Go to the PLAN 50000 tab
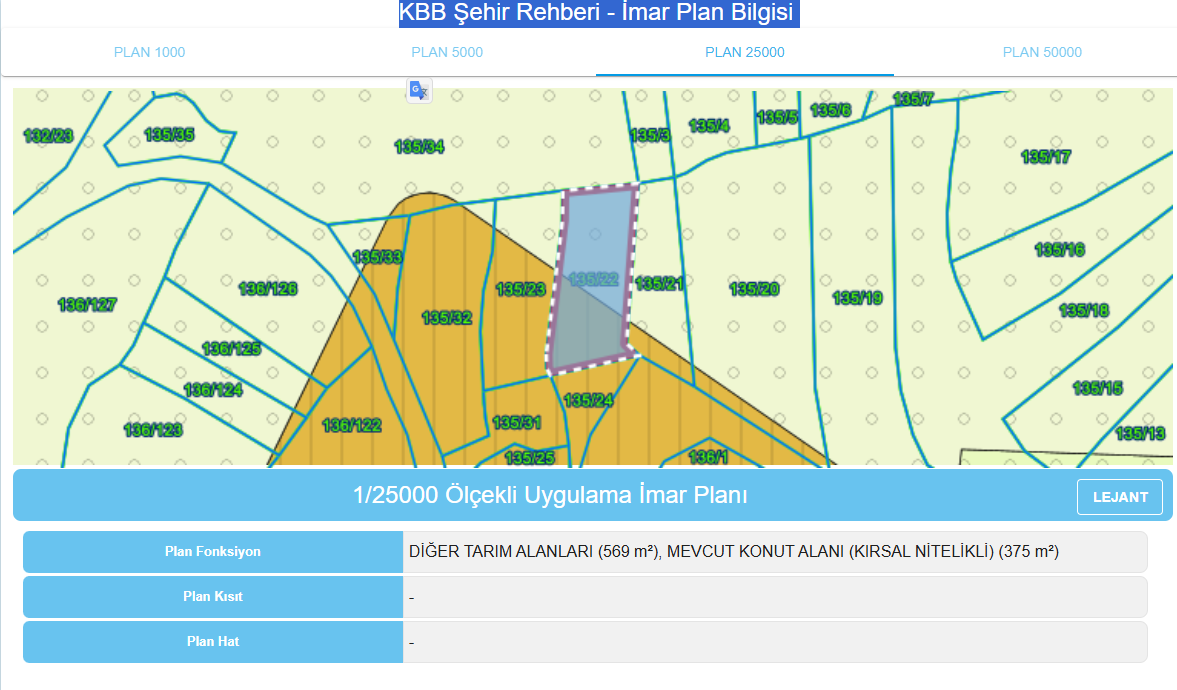1177x690 pixels. (x=1042, y=52)
